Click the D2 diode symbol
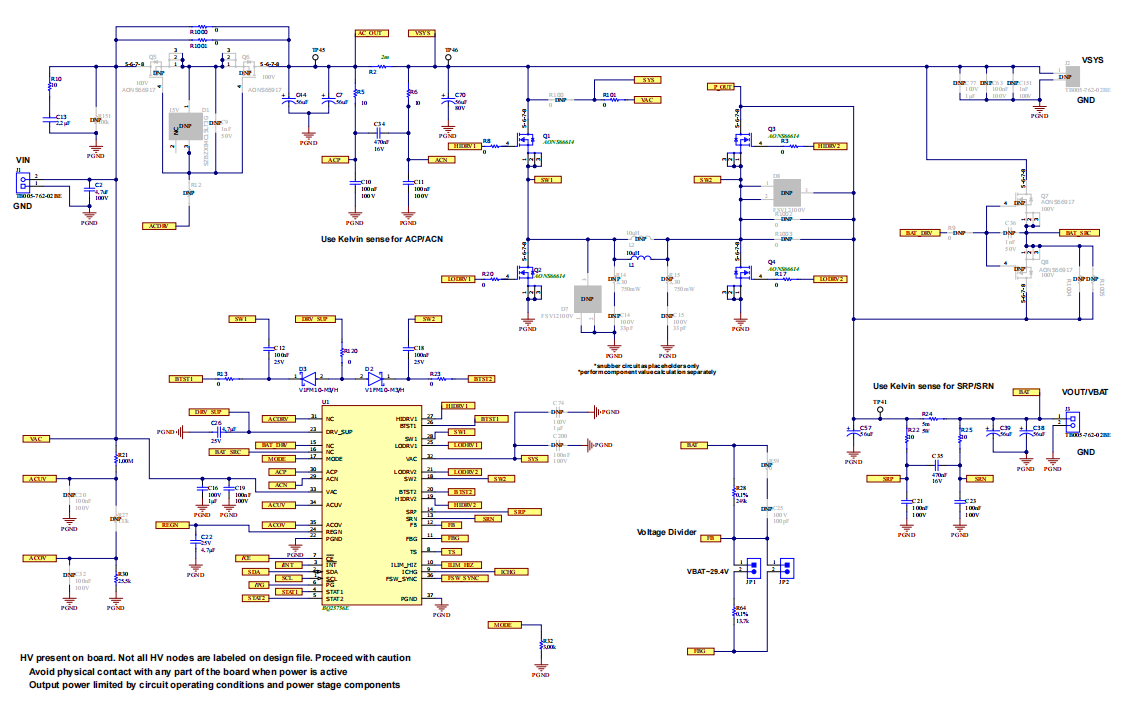 click(375, 378)
